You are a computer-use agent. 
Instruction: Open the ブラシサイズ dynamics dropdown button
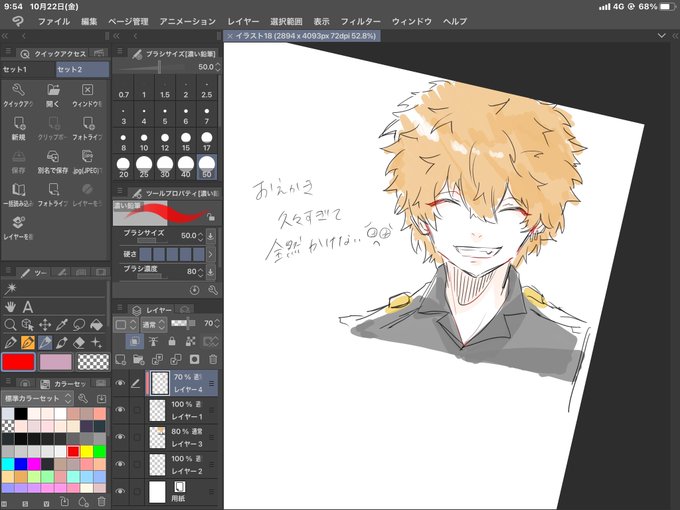(210, 236)
